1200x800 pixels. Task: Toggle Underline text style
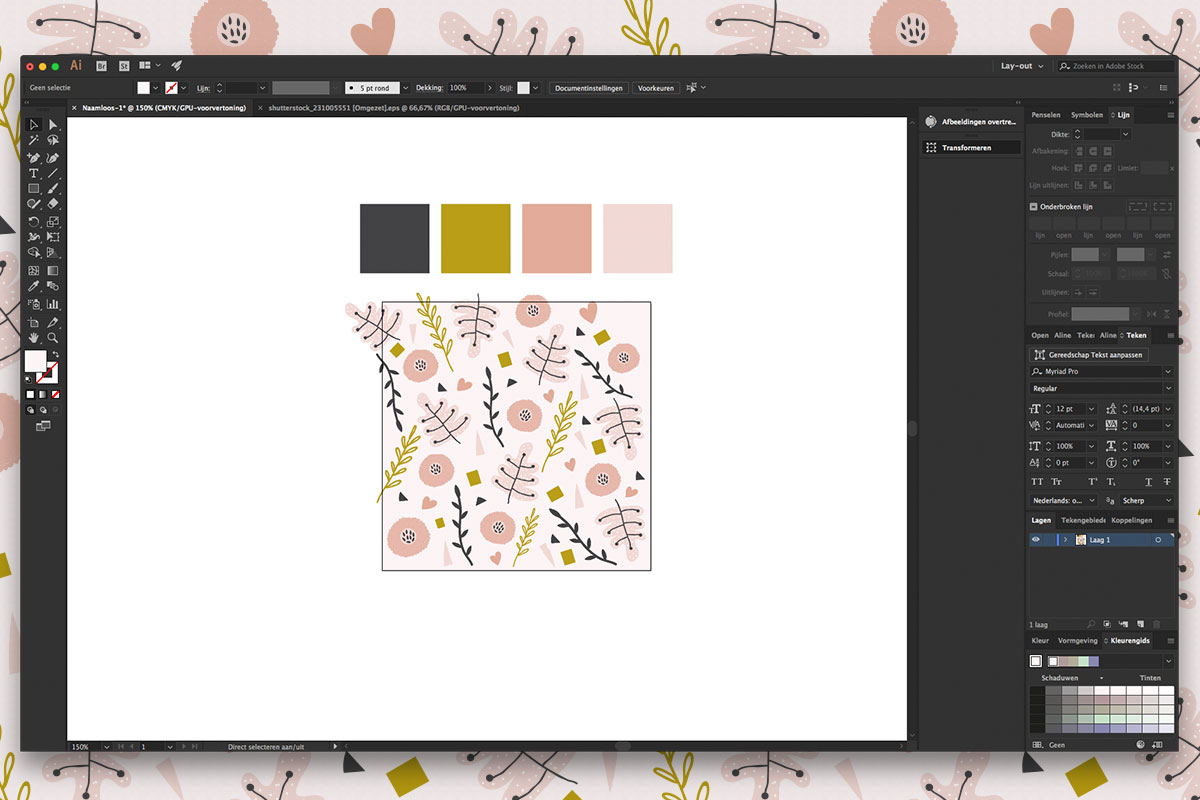pos(1148,482)
